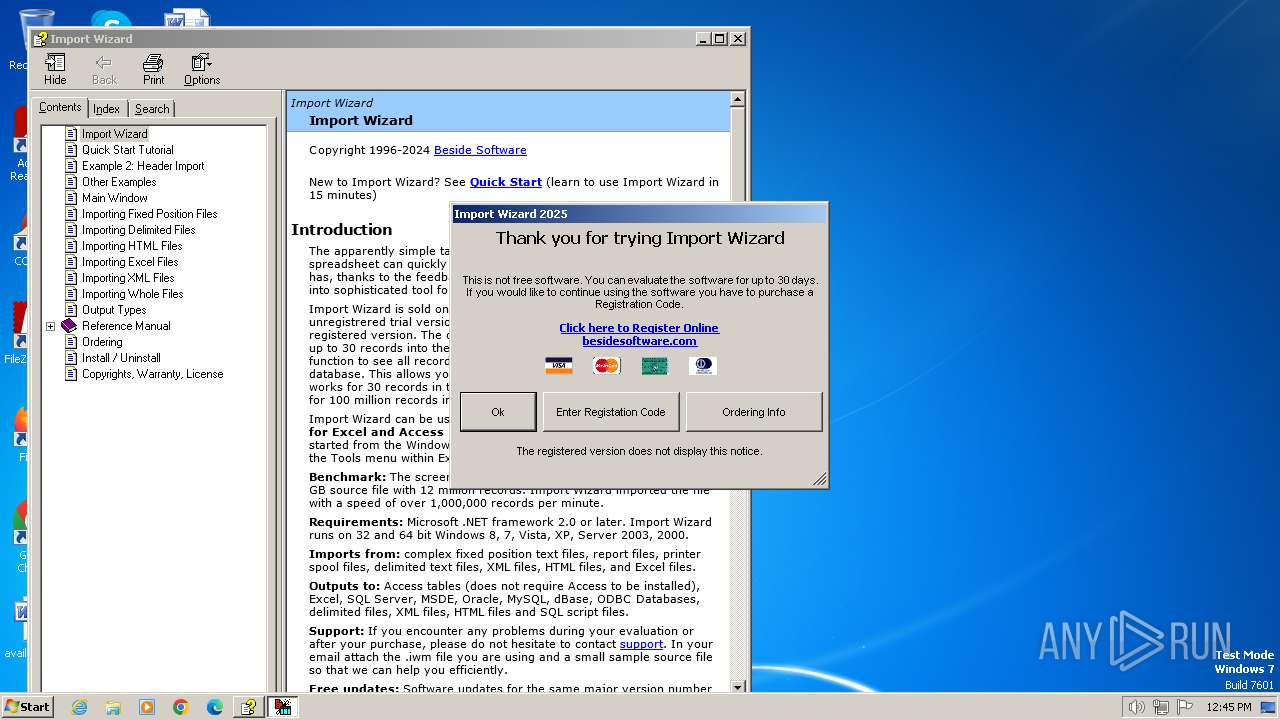The height and width of the screenshot is (720, 1280).
Task: Click Enter Registation Code button
Action: 611,412
